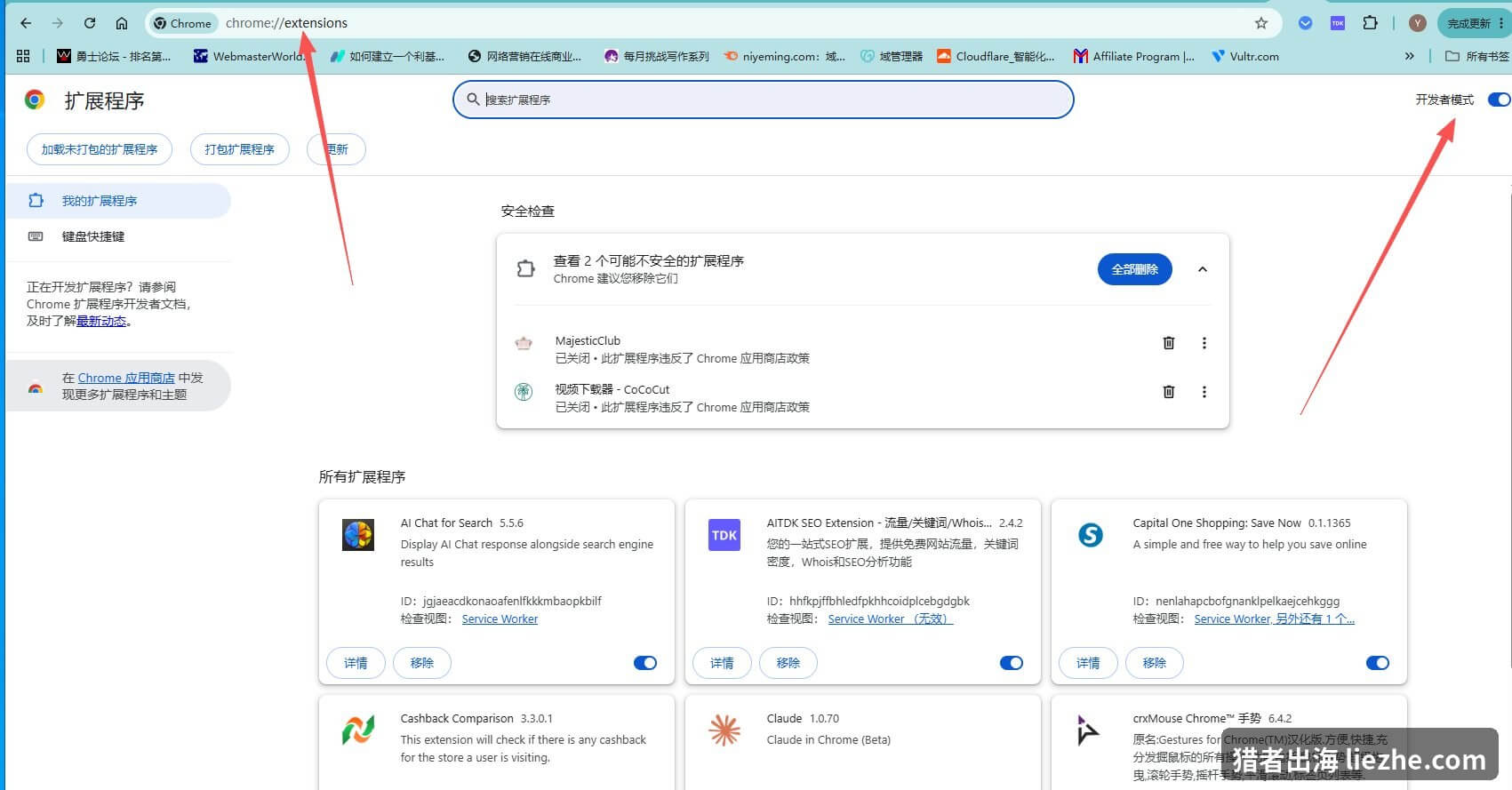
Task: Open the WebmasterWorld bookmark
Action: pos(249,56)
